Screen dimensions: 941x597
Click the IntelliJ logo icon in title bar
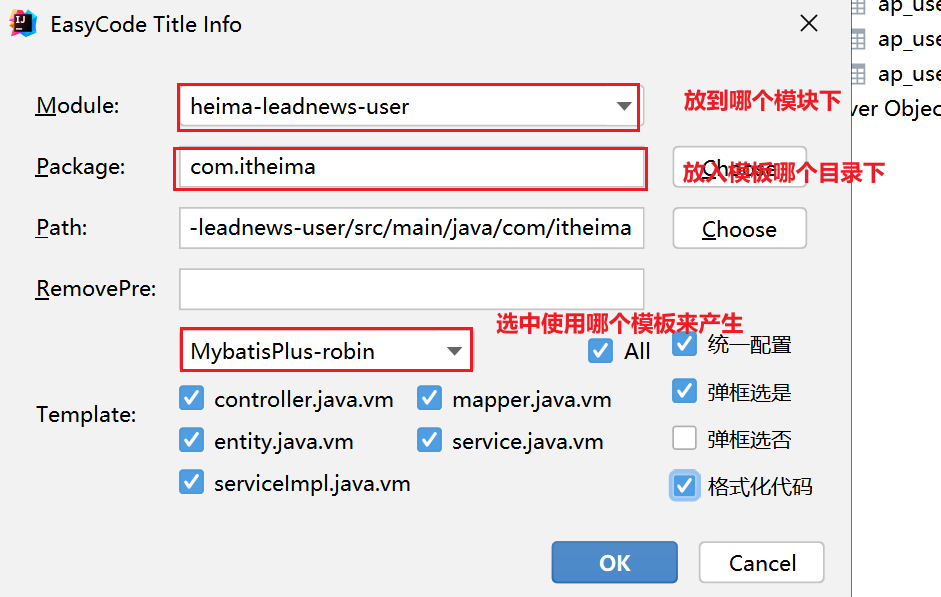[23, 24]
